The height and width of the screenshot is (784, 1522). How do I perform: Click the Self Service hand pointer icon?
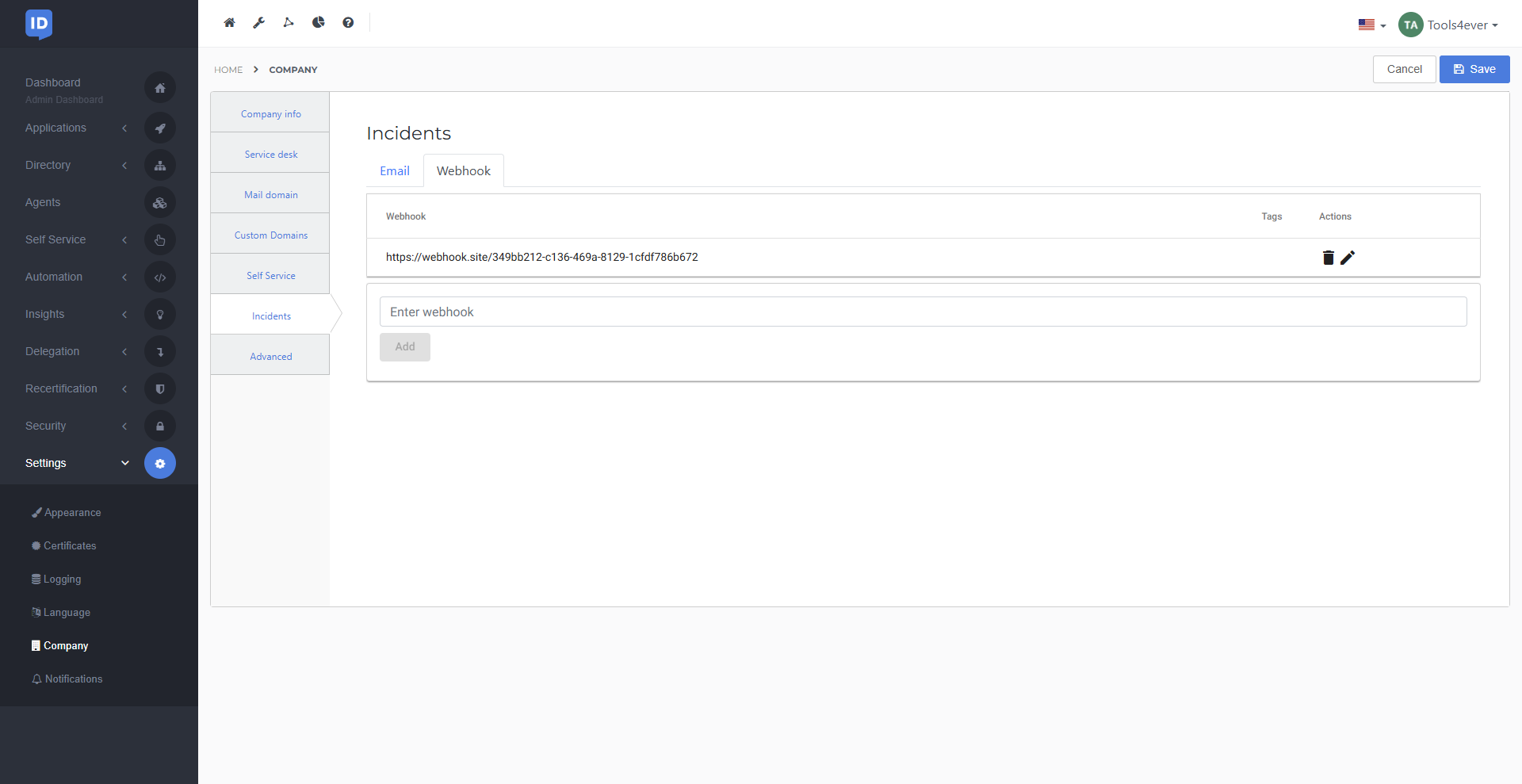pyautogui.click(x=160, y=239)
